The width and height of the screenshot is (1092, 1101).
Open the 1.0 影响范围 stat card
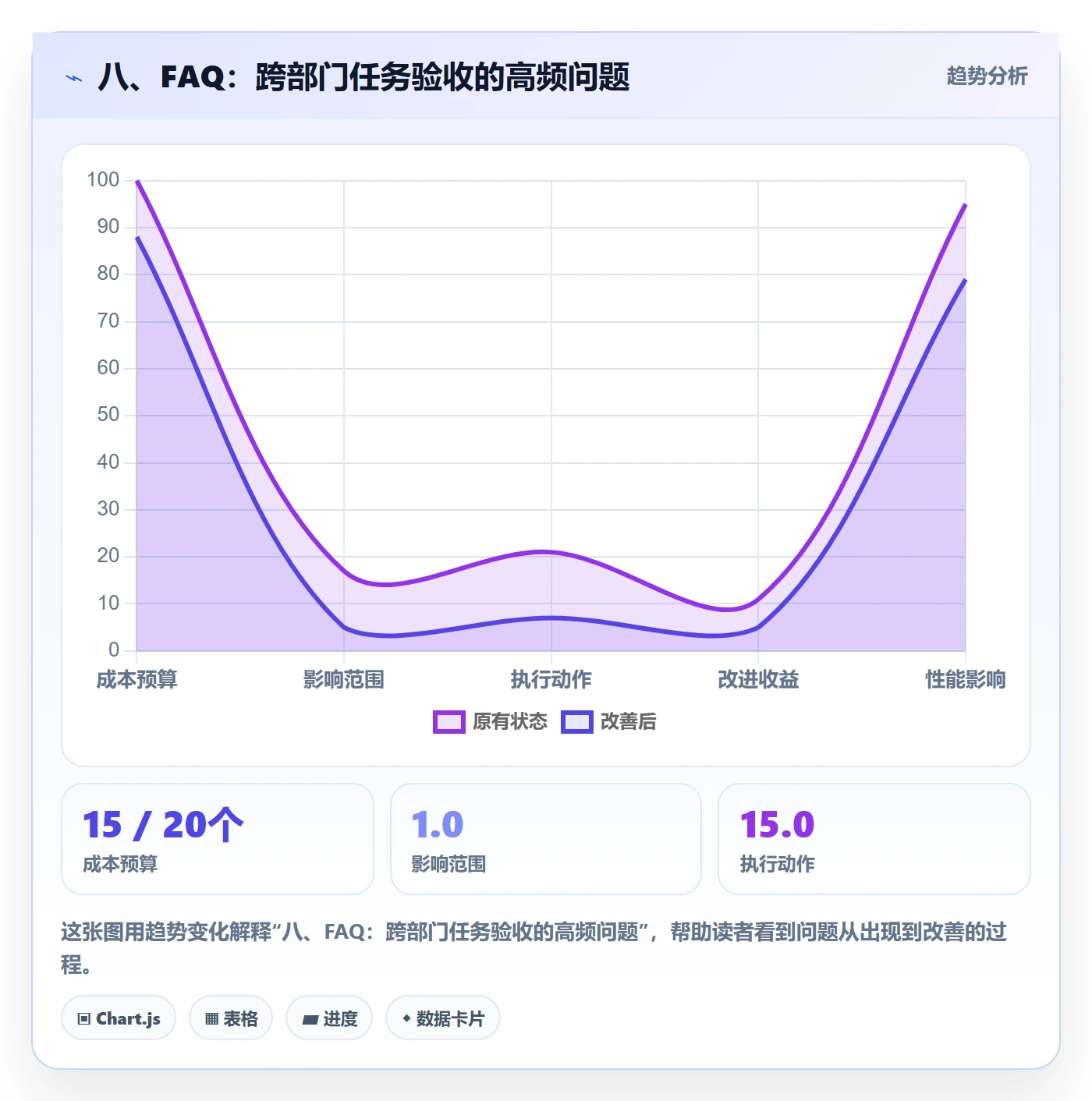(546, 839)
